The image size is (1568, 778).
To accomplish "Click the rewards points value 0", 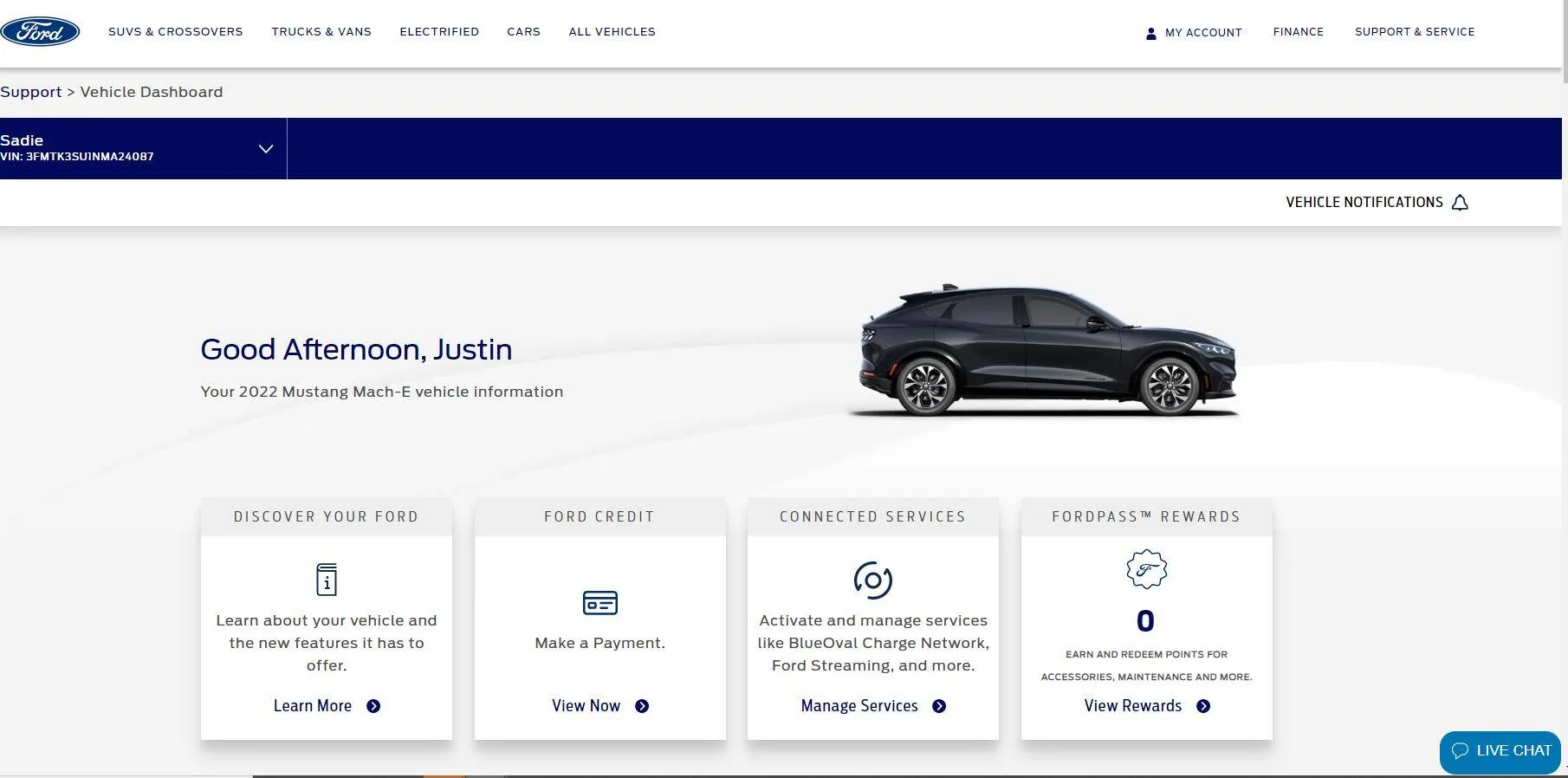I will [1145, 621].
